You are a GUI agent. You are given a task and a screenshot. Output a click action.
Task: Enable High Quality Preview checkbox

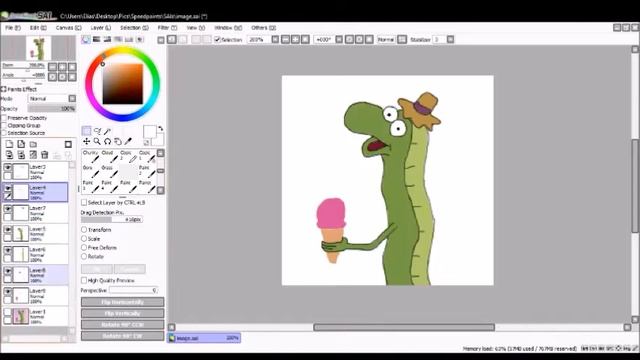click(x=84, y=280)
